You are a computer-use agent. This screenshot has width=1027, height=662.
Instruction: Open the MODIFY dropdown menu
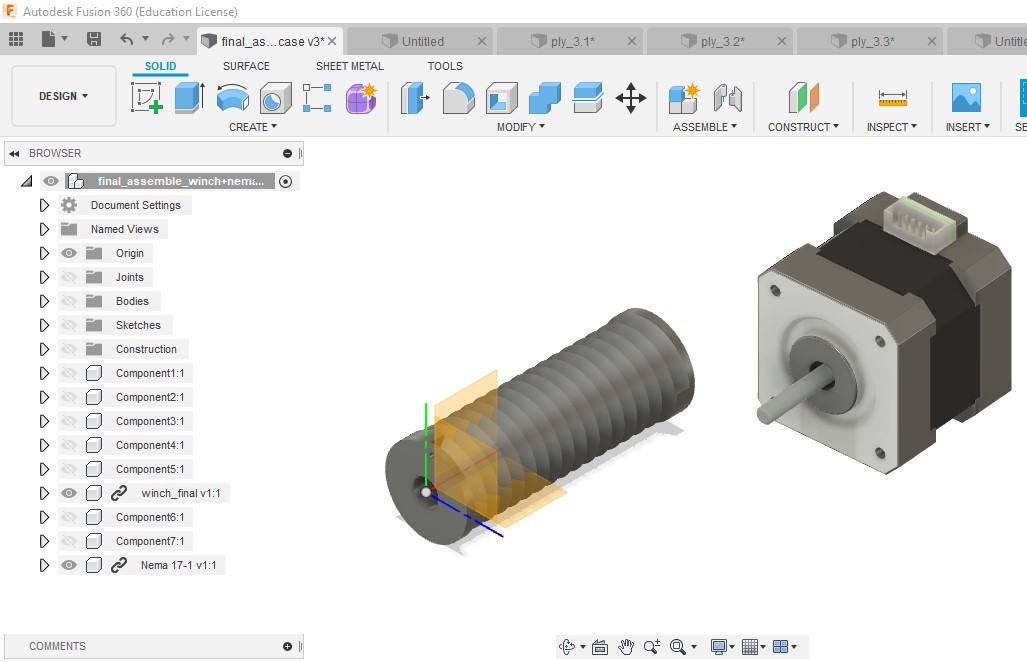(521, 127)
